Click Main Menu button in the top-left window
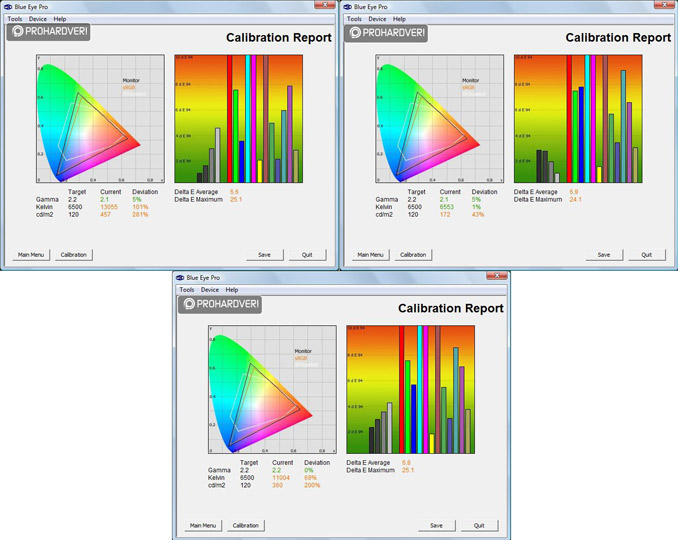 pyautogui.click(x=32, y=255)
